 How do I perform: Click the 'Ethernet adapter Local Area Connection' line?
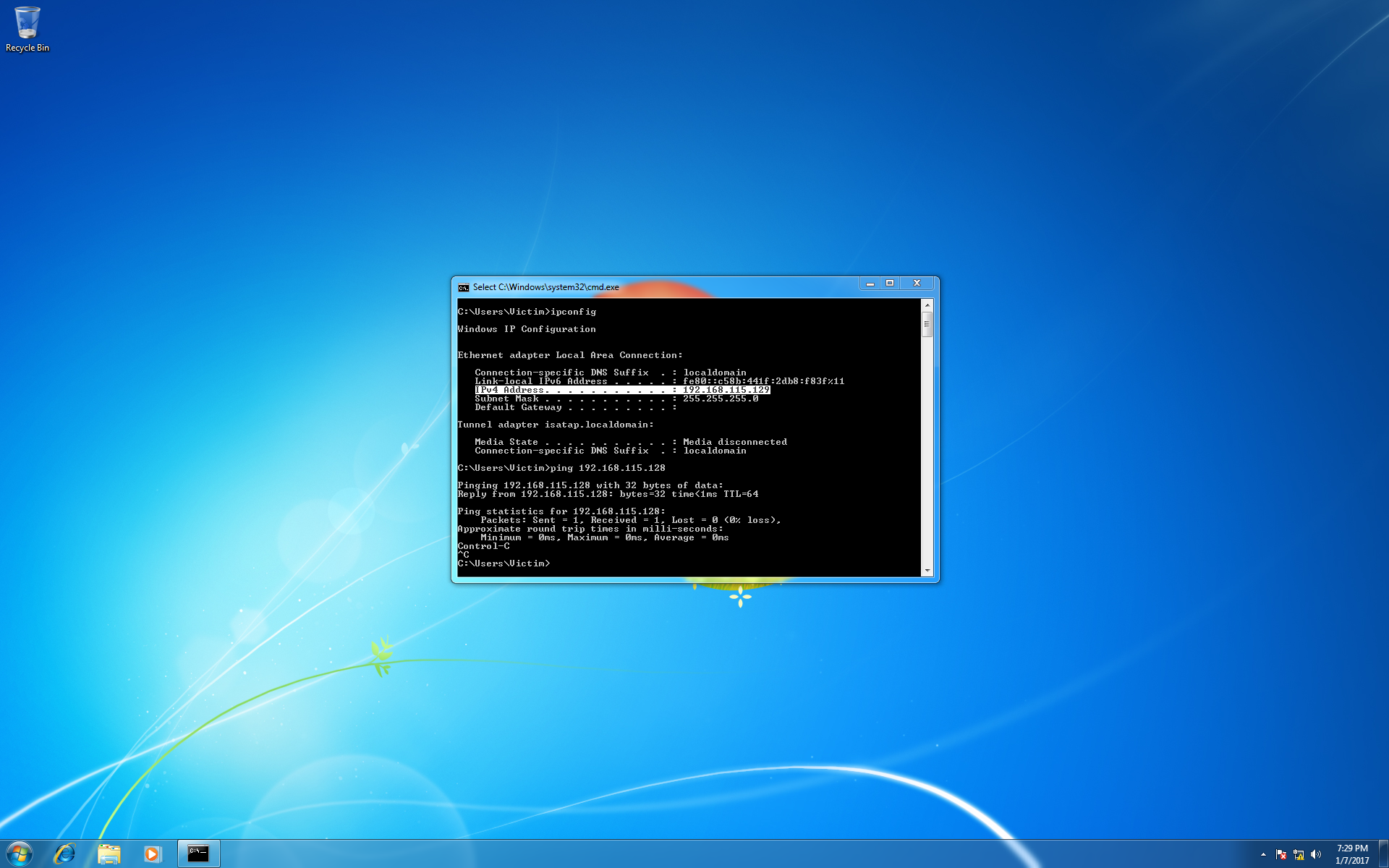tap(570, 355)
